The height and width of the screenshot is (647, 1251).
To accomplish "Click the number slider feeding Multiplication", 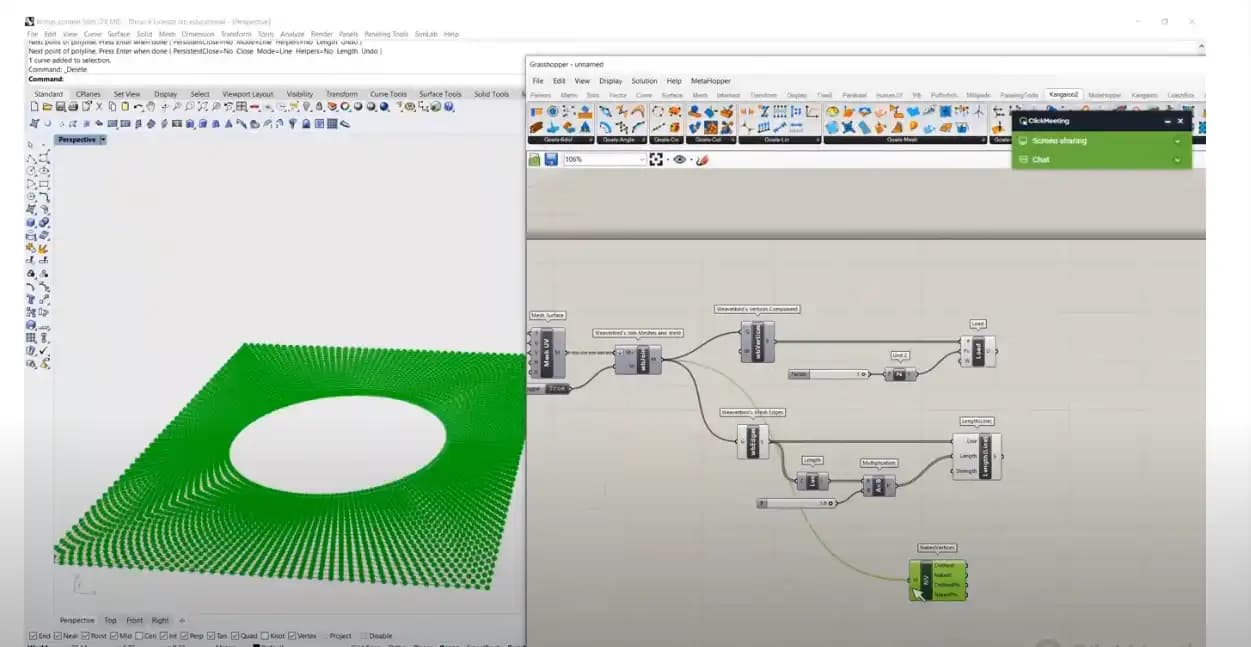I will coord(797,503).
